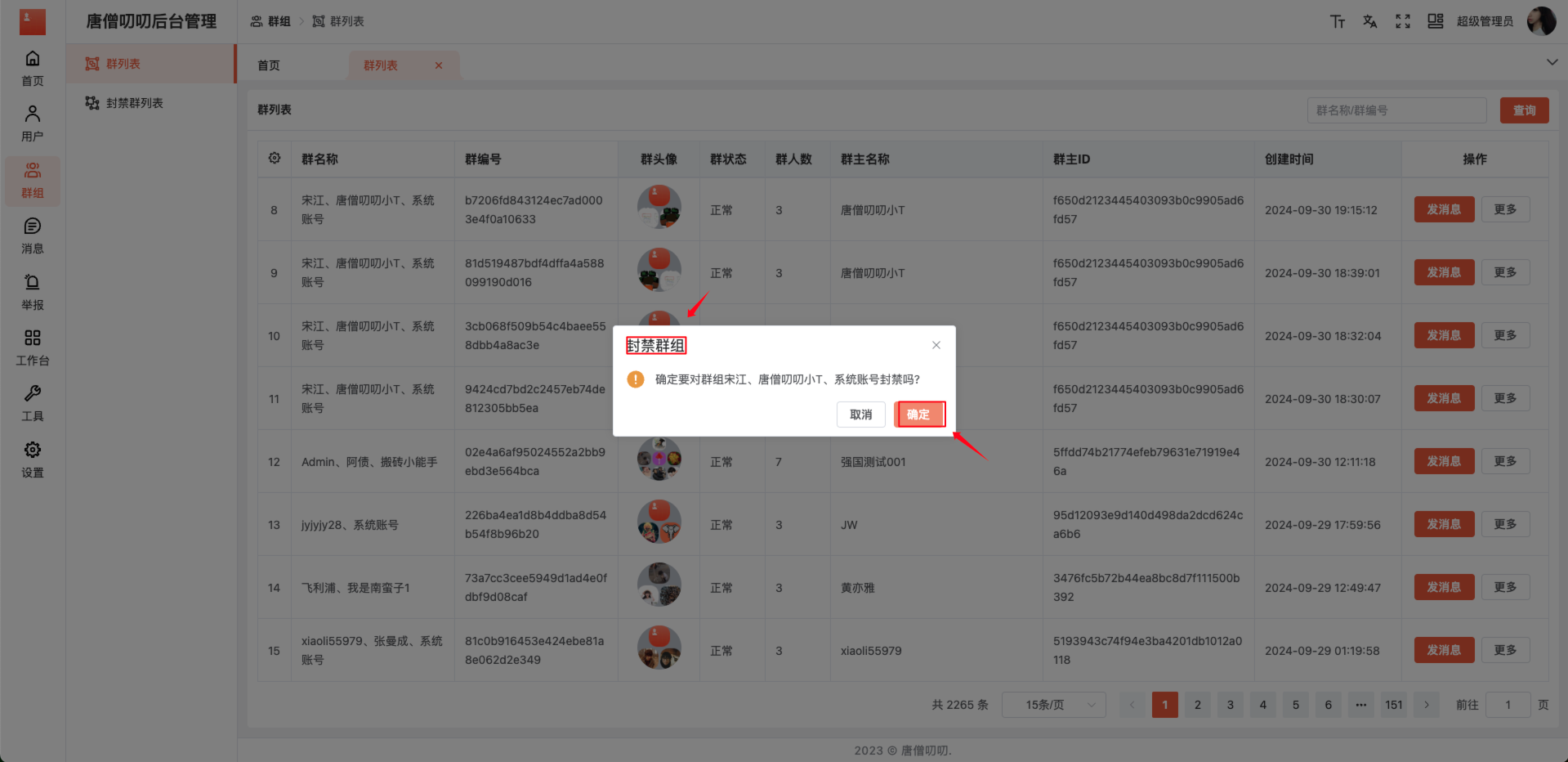Open the Users (用户) section icon
1568x762 pixels.
pos(32,123)
